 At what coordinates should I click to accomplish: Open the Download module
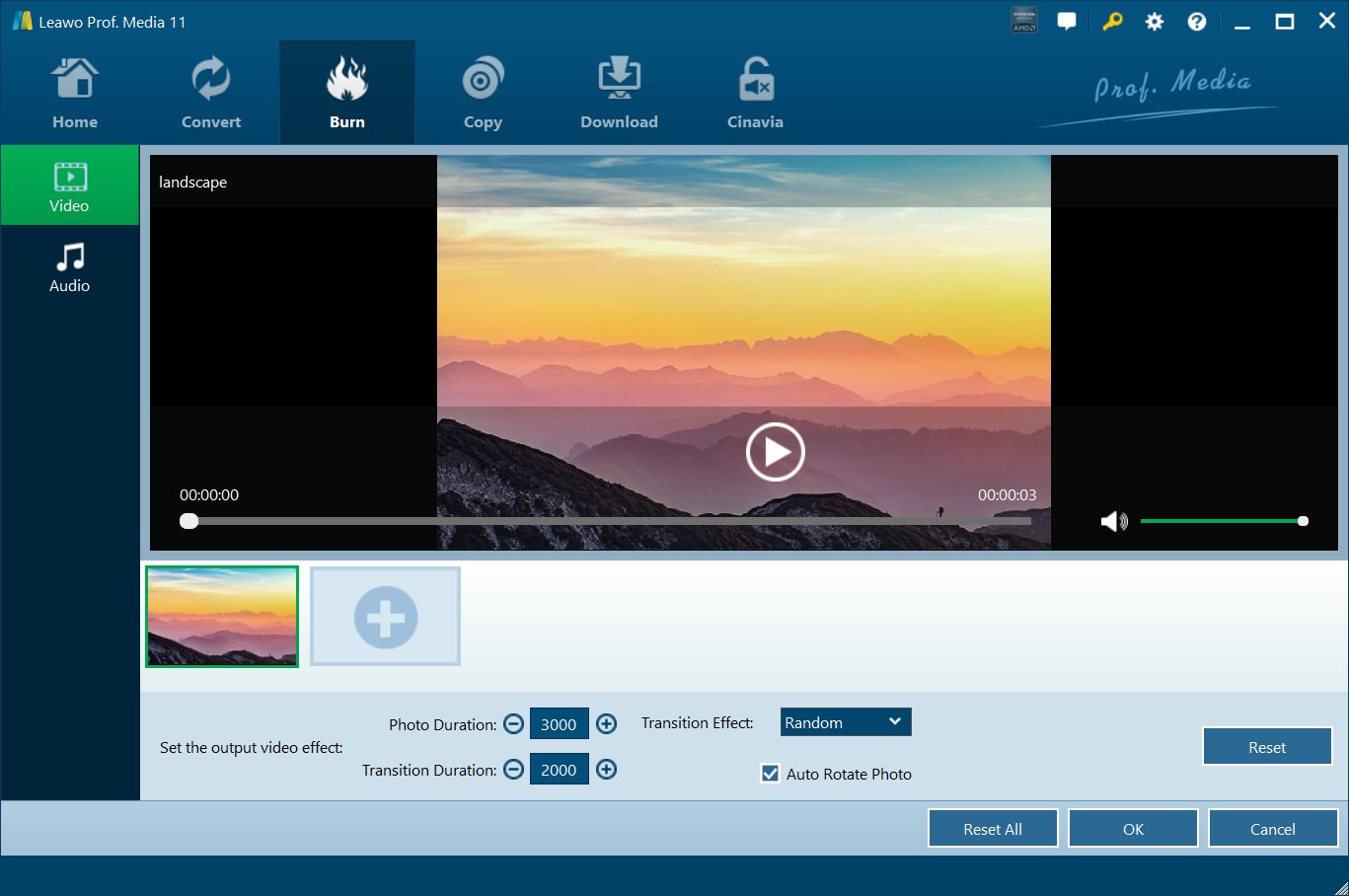pyautogui.click(x=619, y=94)
